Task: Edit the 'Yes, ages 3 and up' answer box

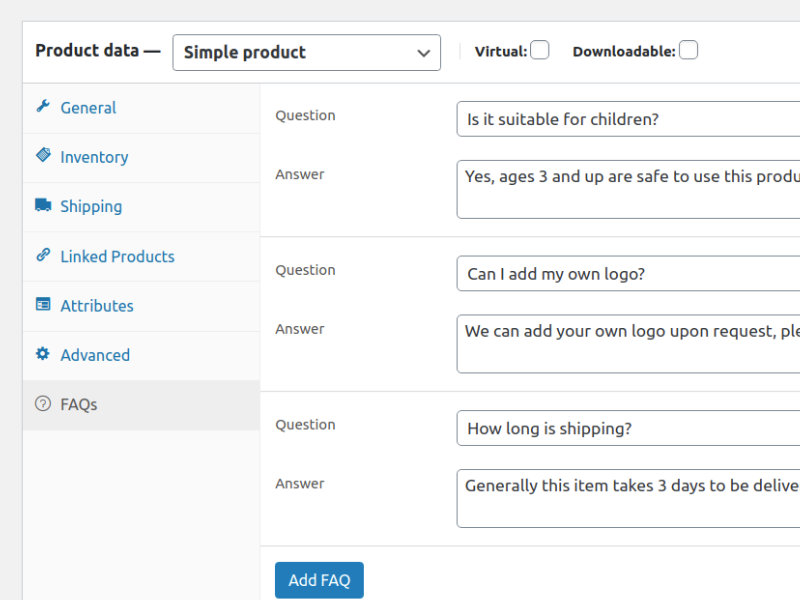Action: (x=628, y=189)
